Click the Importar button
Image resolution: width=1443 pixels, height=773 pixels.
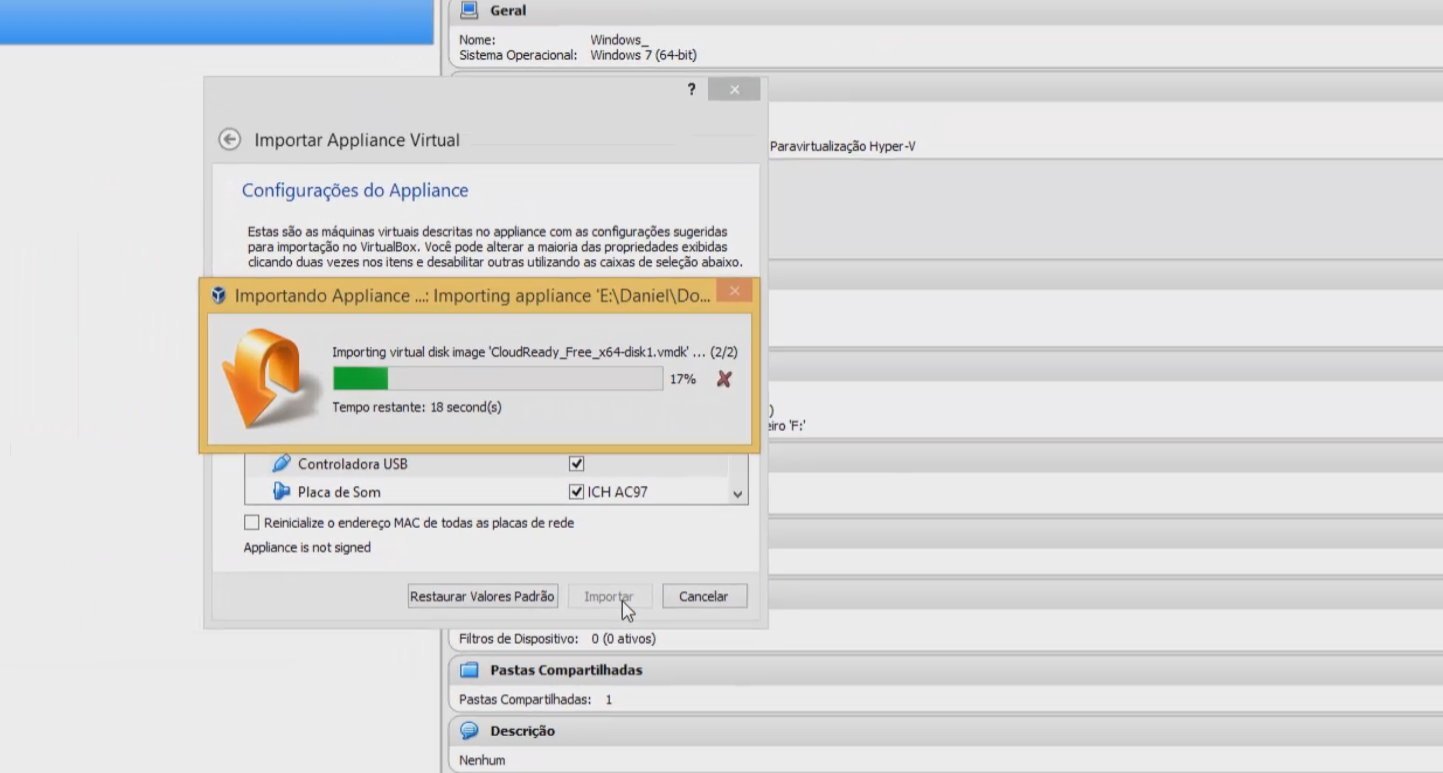tap(609, 596)
